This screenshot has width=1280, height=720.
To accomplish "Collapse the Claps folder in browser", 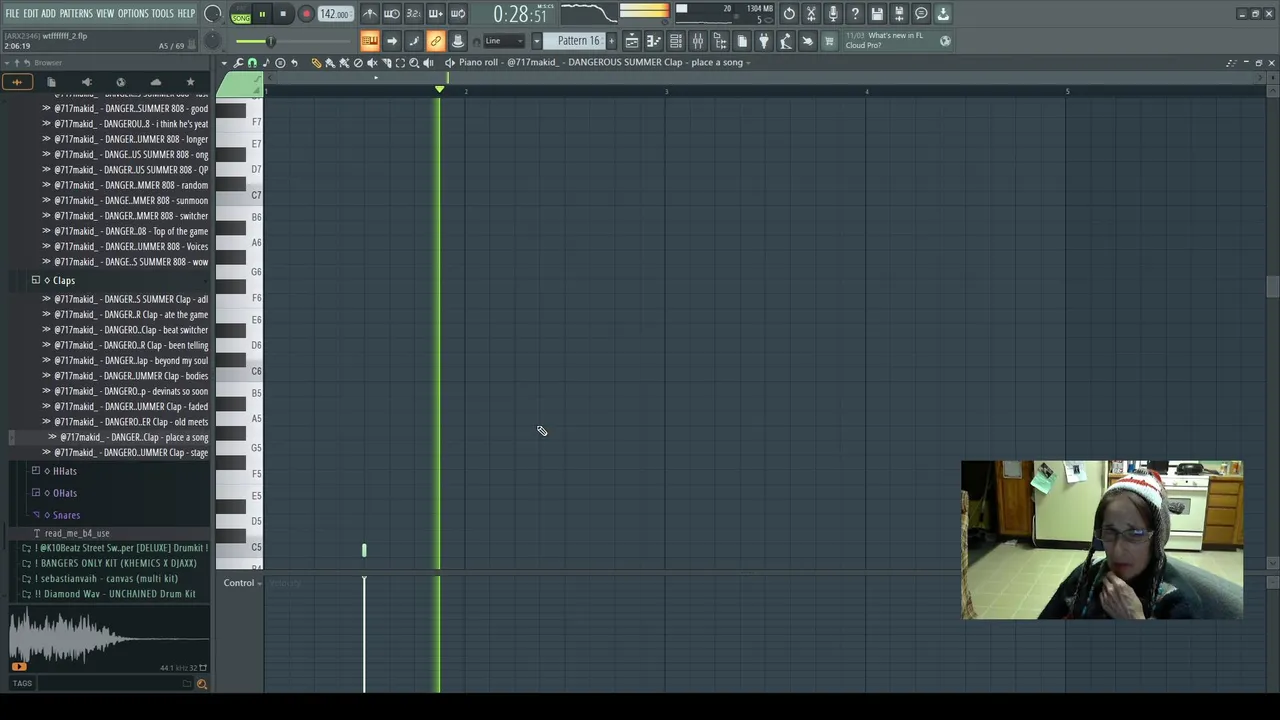I will click(36, 281).
